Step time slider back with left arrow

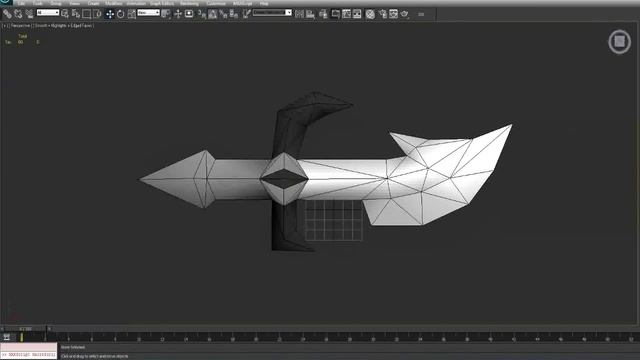(x=2, y=329)
